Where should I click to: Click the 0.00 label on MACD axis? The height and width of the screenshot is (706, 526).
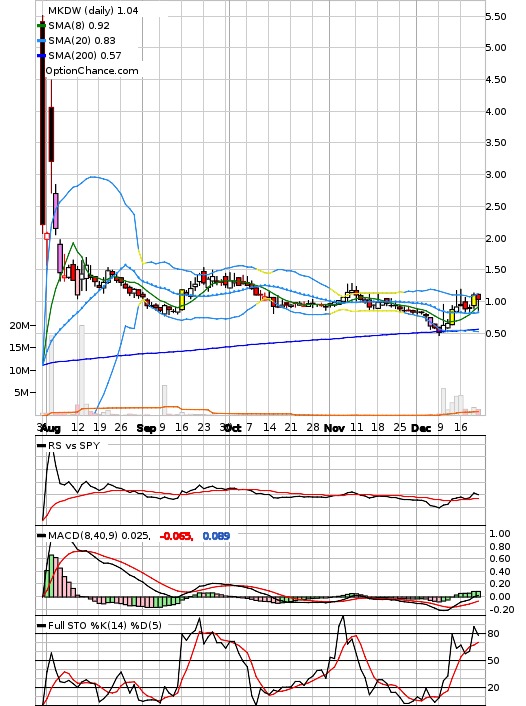(x=500, y=597)
